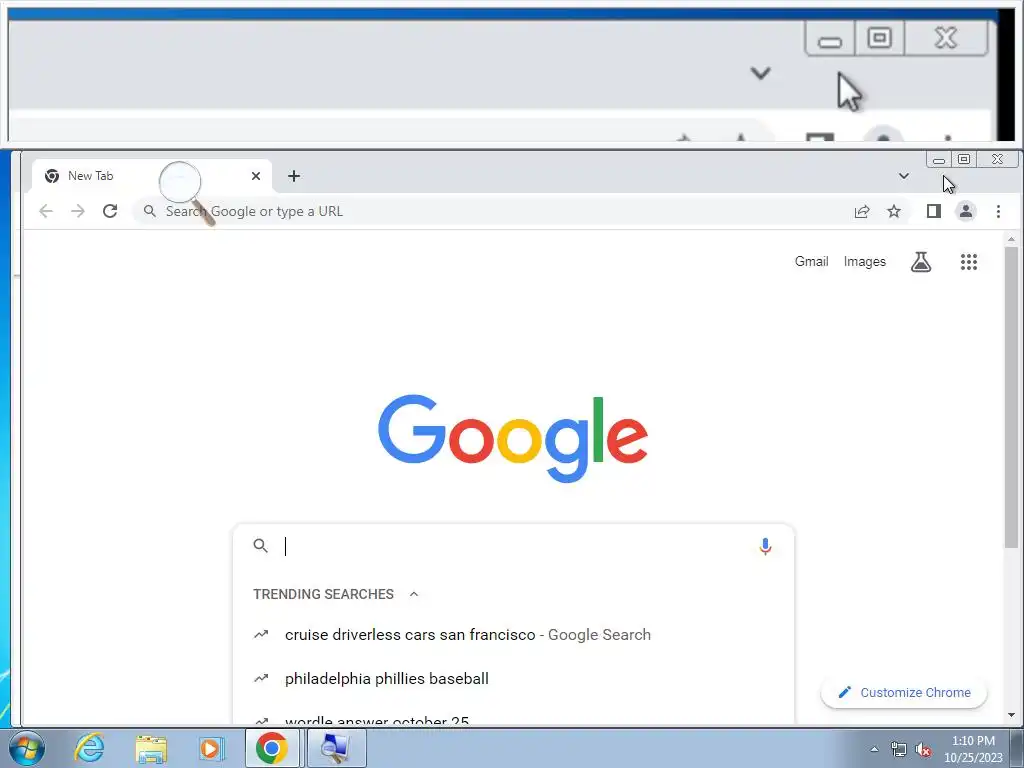Bookmark this tab with the star icon
Viewport: 1024px width, 768px height.
pyautogui.click(x=894, y=211)
